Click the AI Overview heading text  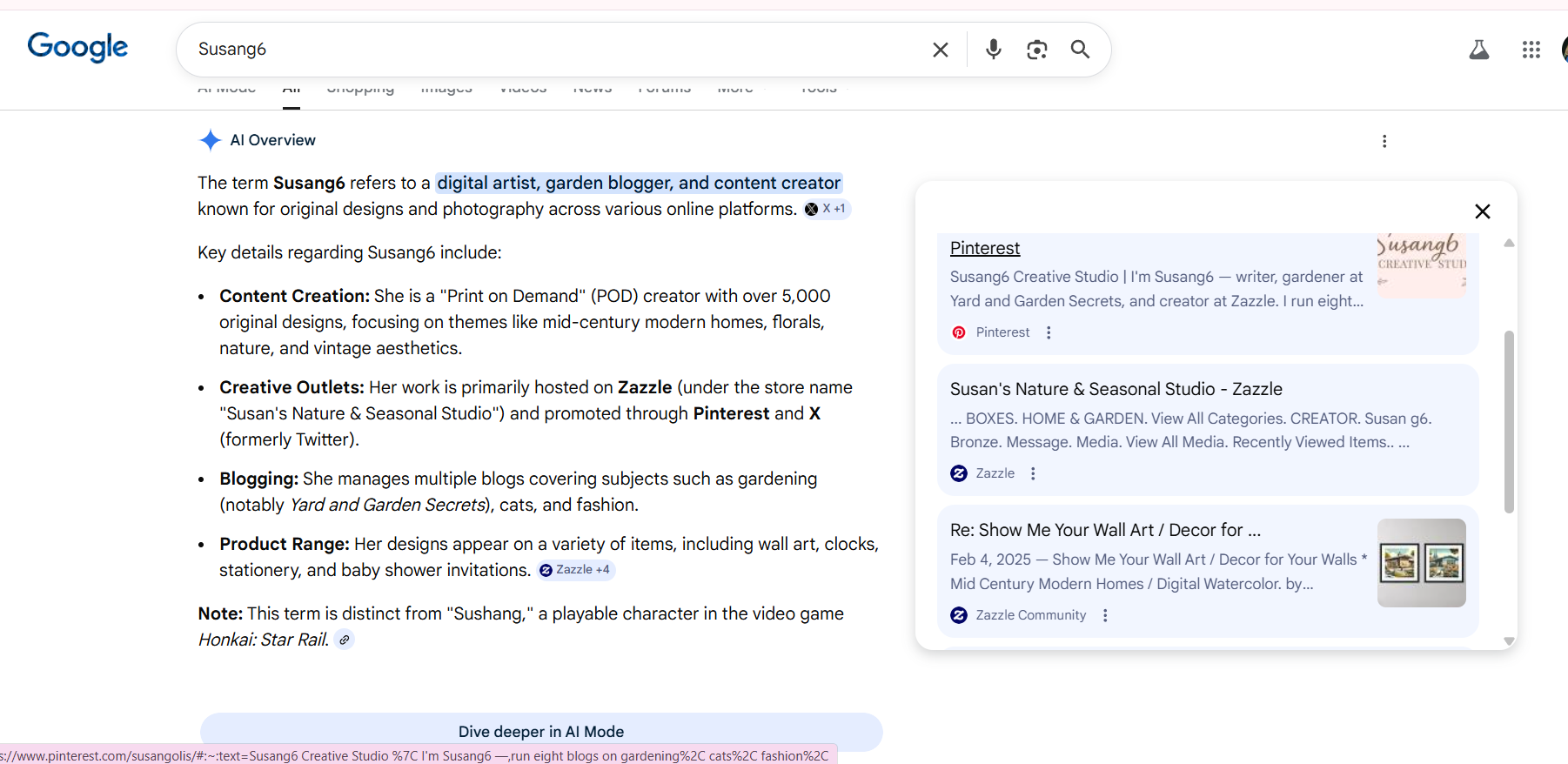[272, 140]
